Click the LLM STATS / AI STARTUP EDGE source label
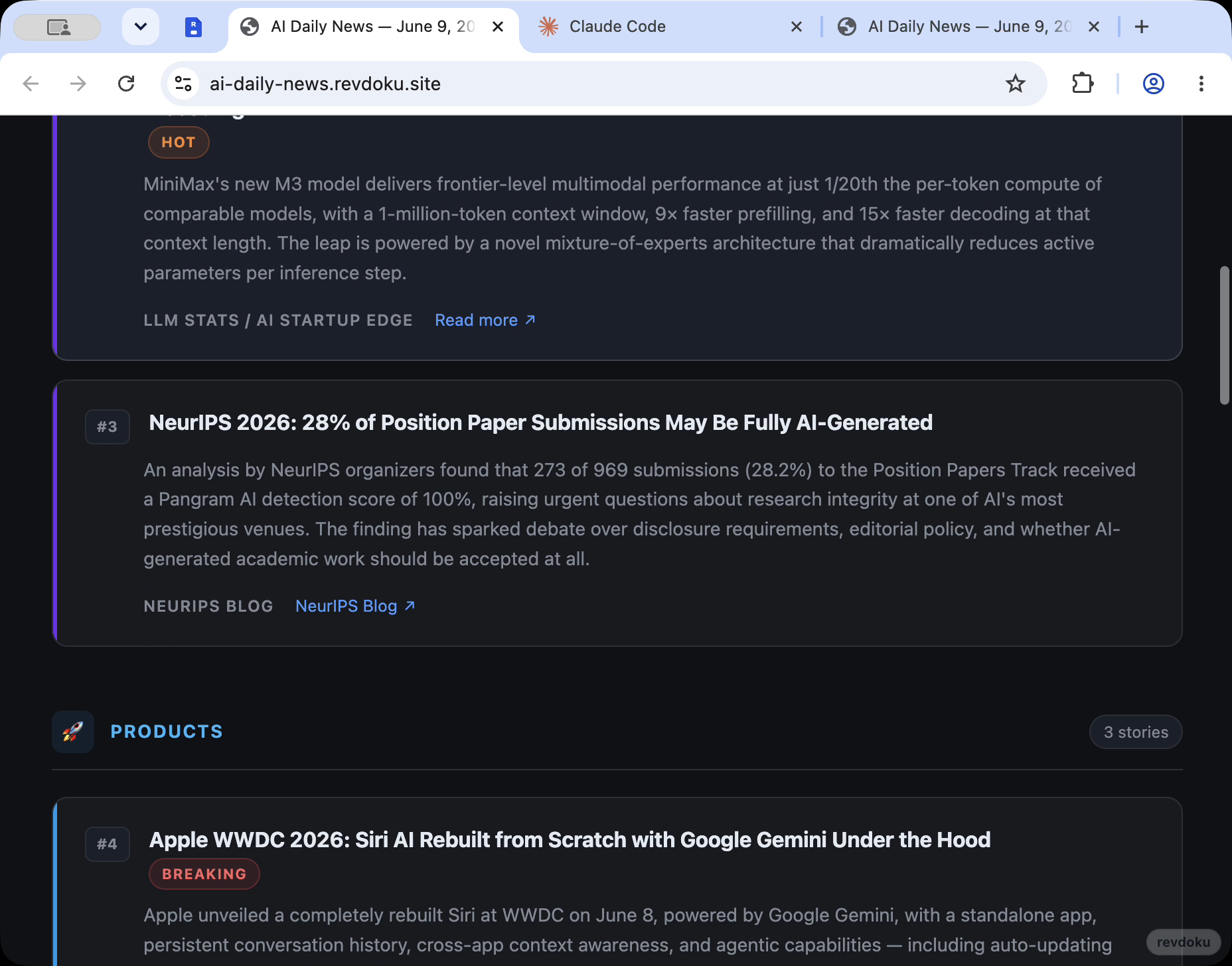The height and width of the screenshot is (966, 1232). (x=278, y=320)
